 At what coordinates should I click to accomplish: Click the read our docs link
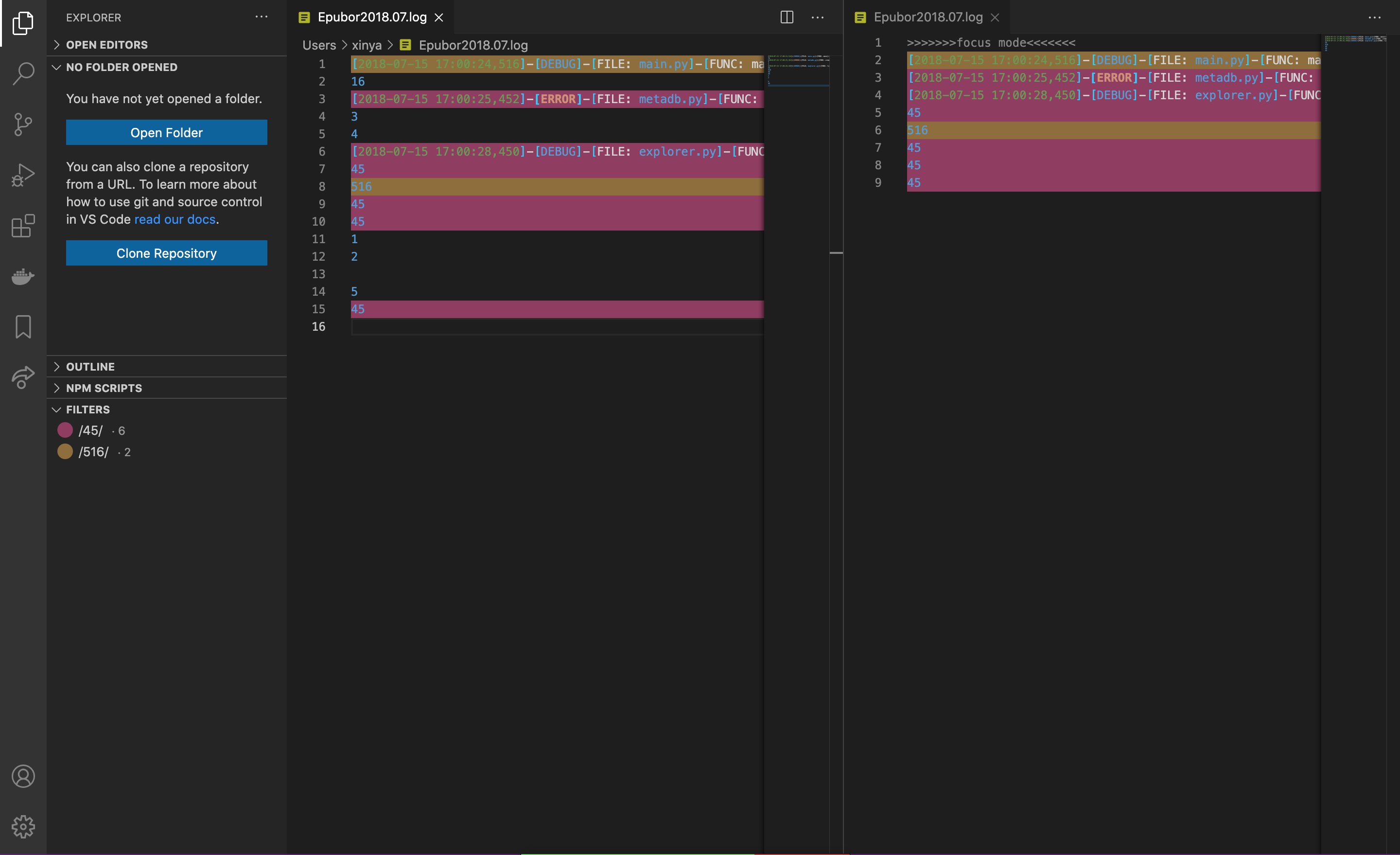(x=175, y=219)
